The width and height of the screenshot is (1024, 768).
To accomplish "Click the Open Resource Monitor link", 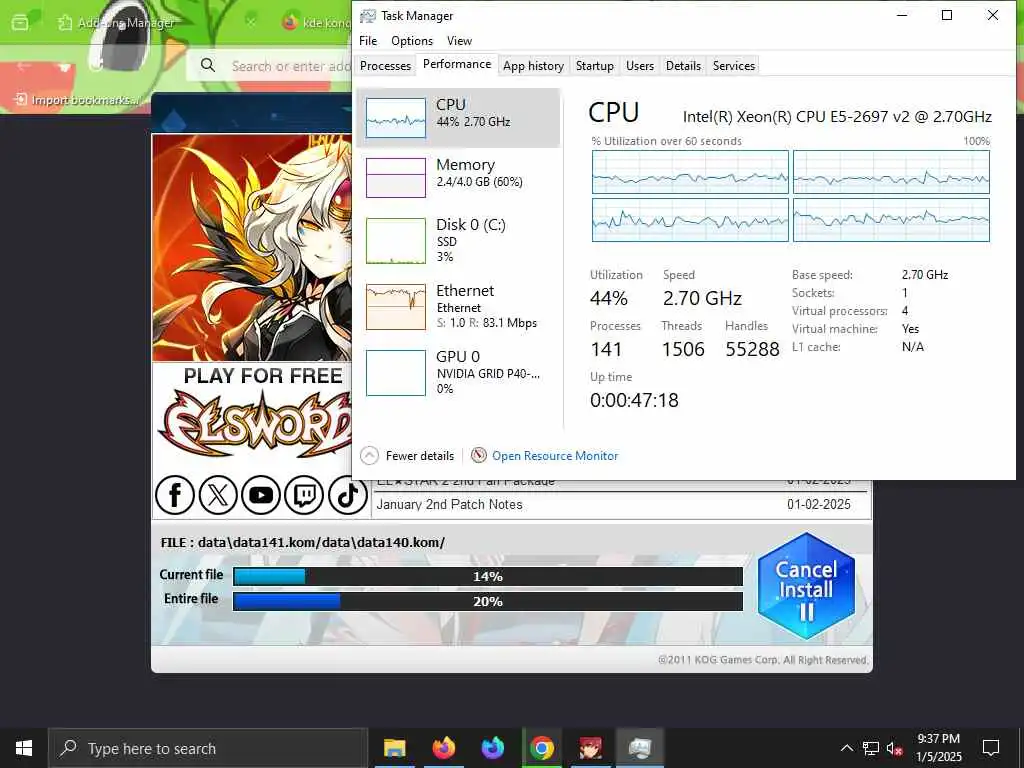I will tap(555, 456).
